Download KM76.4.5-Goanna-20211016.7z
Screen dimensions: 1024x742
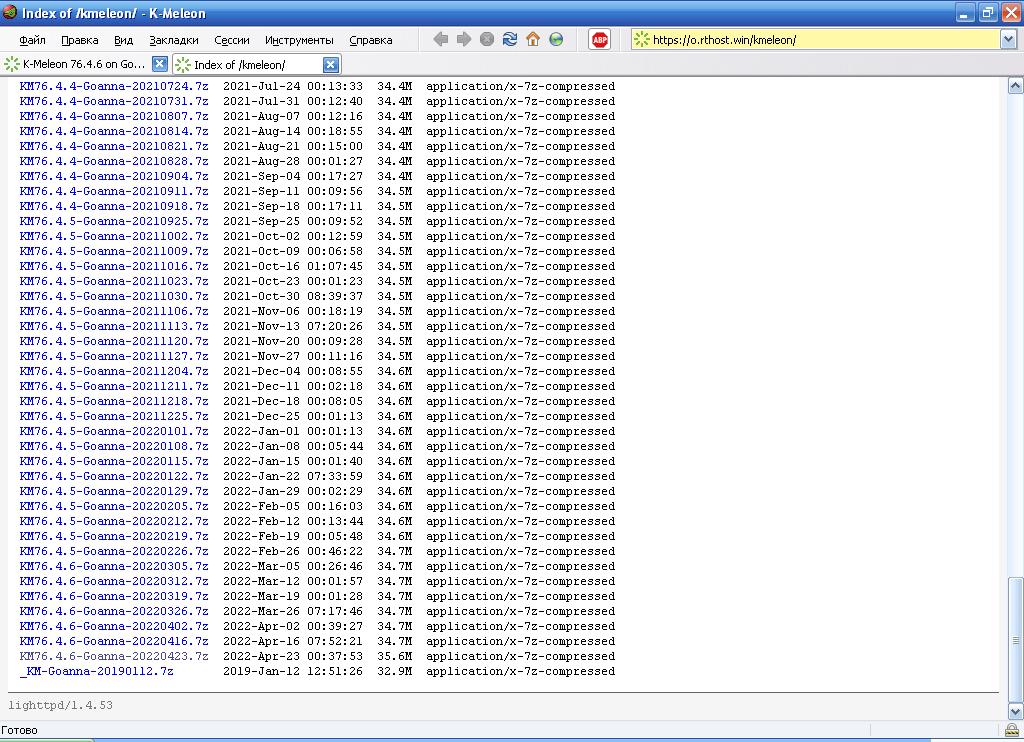click(114, 266)
